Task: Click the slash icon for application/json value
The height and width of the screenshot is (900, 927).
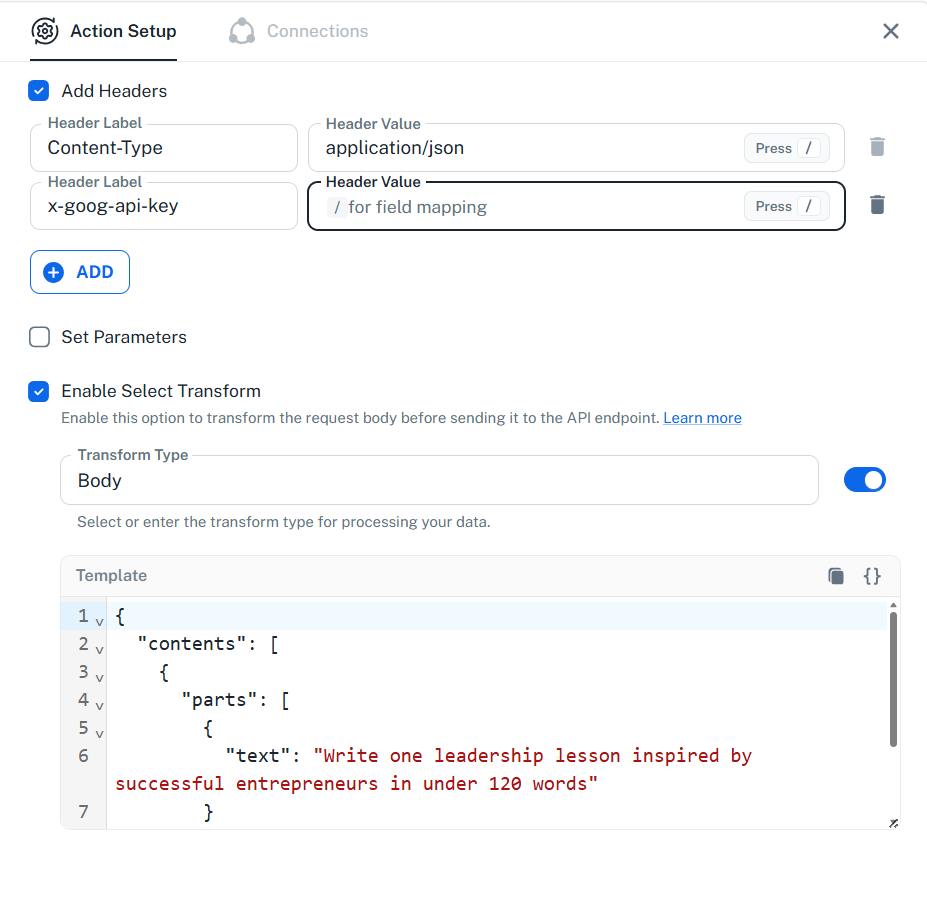Action: tap(809, 148)
